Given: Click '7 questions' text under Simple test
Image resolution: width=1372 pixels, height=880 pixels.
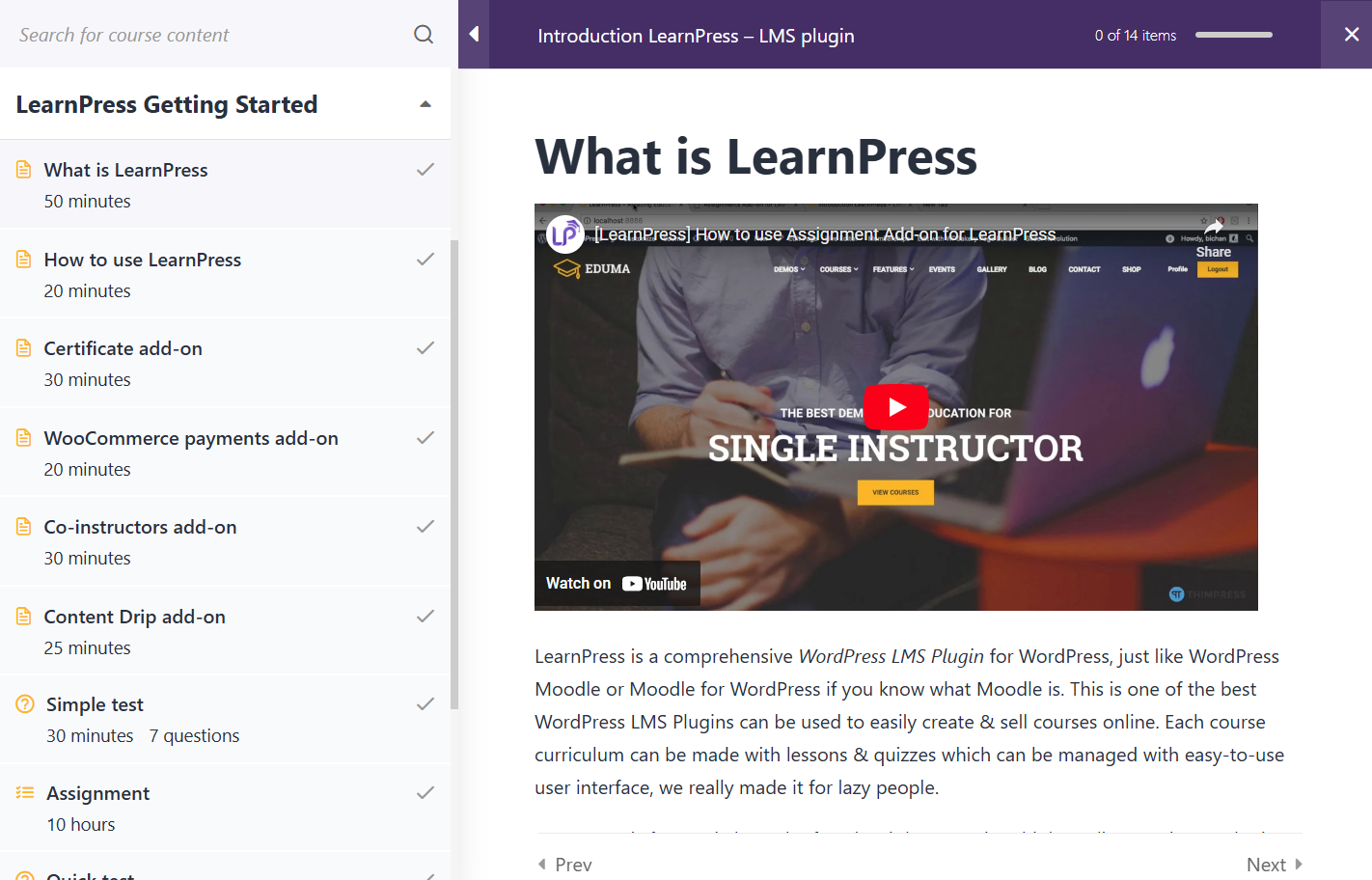Looking at the screenshot, I should 194,736.
